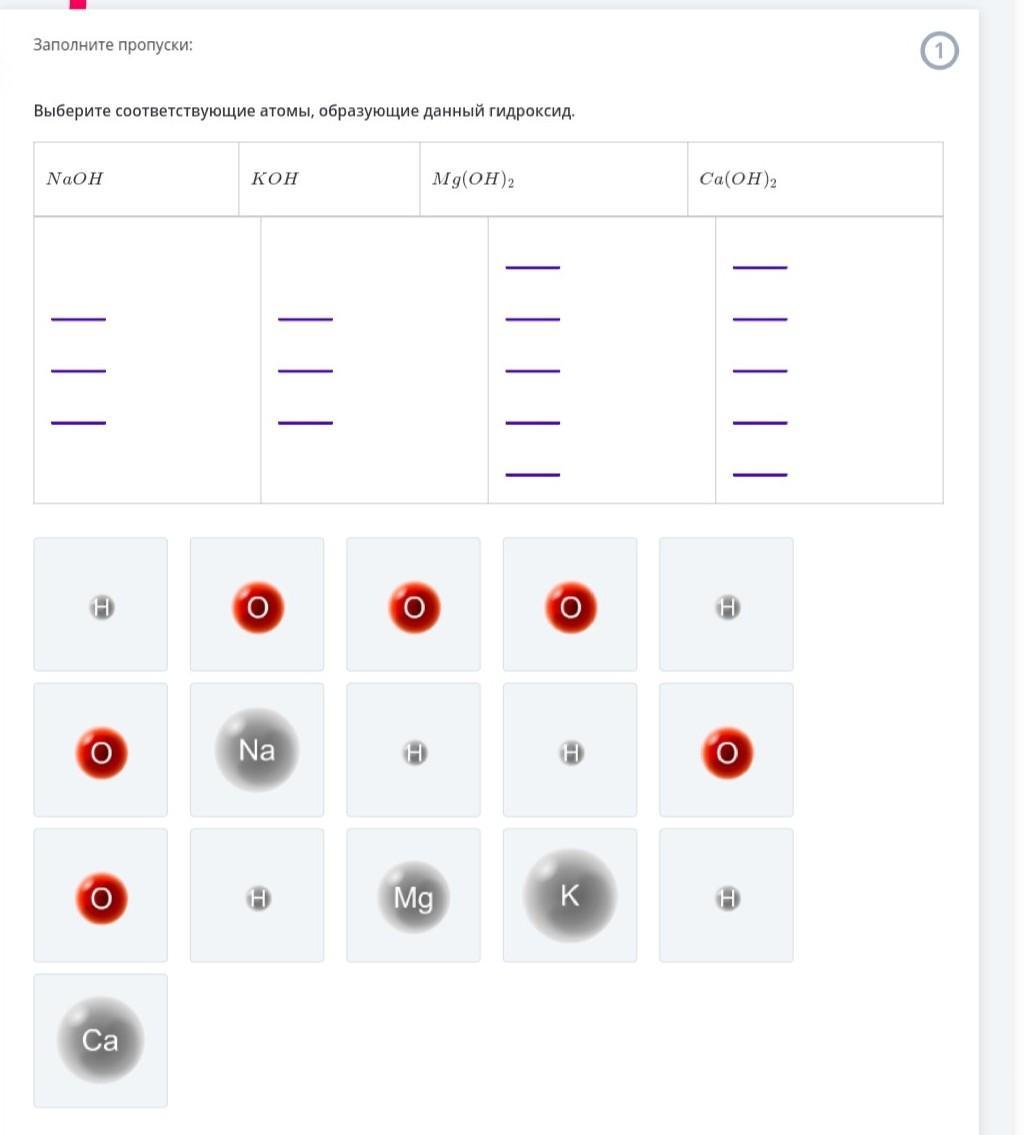Screen dimensions: 1028x1135
Task: Select the O atom directly left of Na
Action: pyautogui.click(x=101, y=752)
